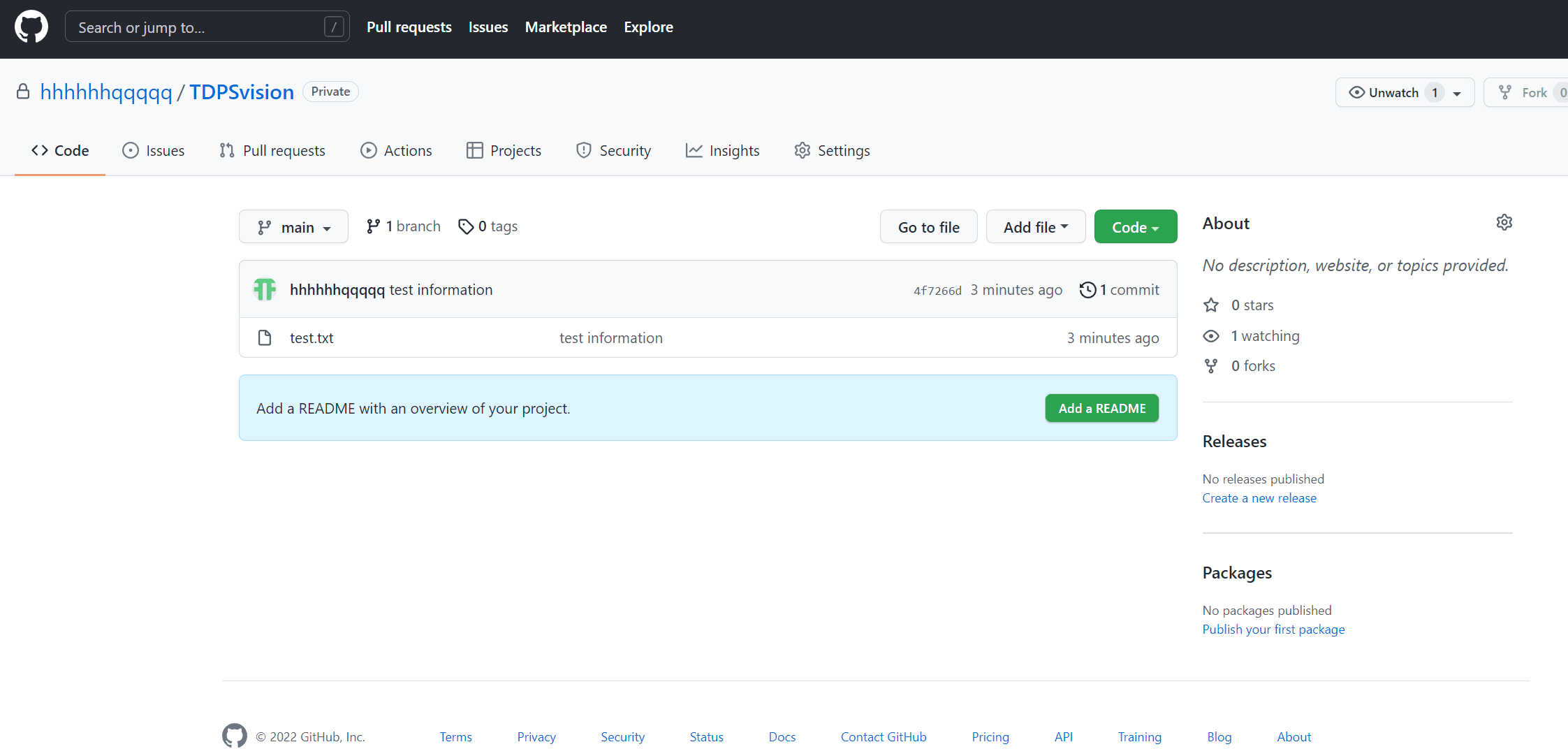Open Marketplace from top navigation
1568x749 pixels.
566,27
